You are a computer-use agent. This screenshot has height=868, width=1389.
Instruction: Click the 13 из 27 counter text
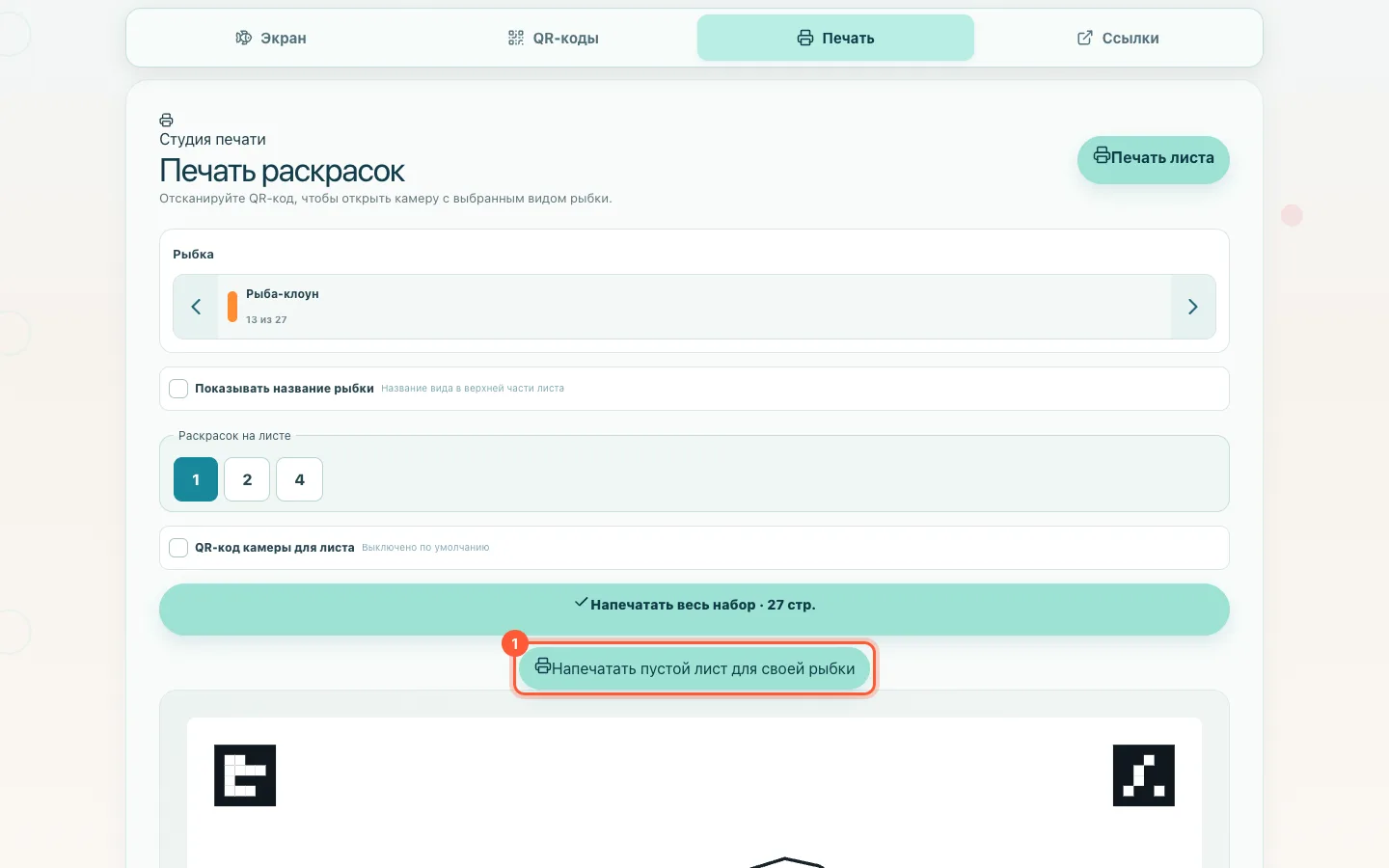pyautogui.click(x=266, y=320)
